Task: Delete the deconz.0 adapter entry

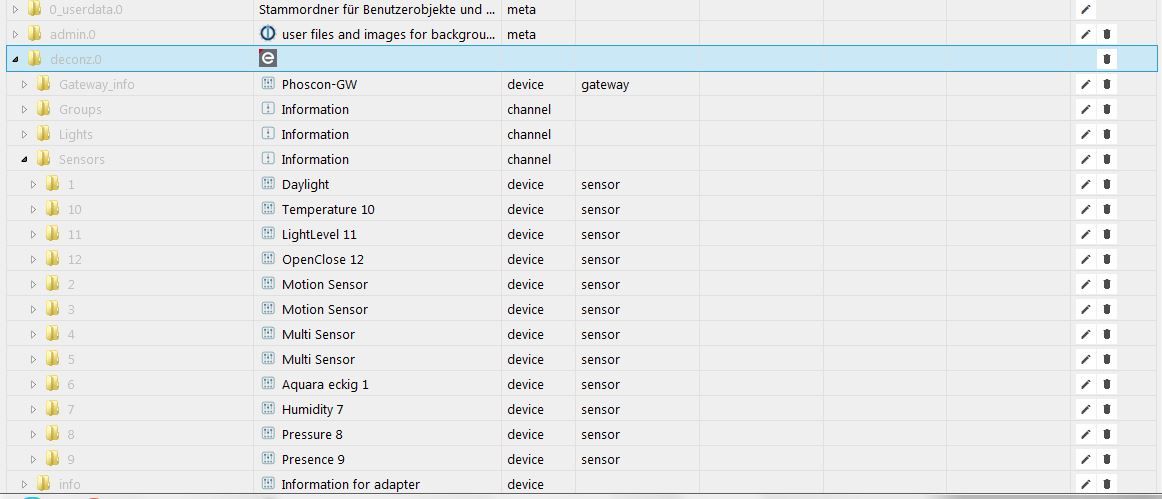Action: (1106, 59)
